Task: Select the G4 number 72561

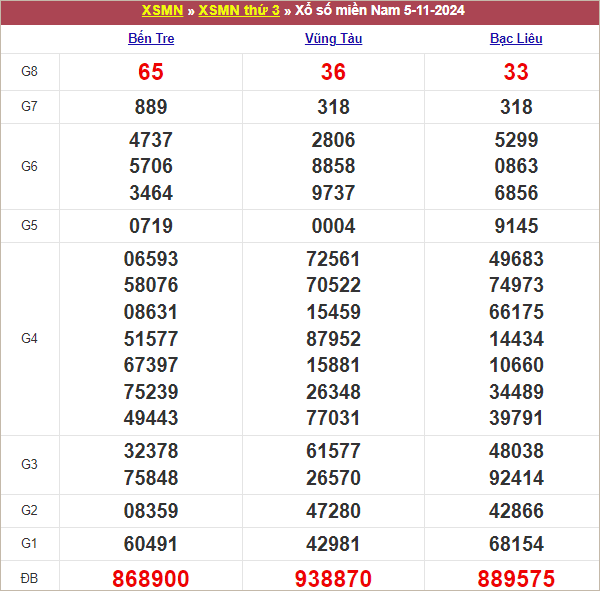Action: coord(333,259)
